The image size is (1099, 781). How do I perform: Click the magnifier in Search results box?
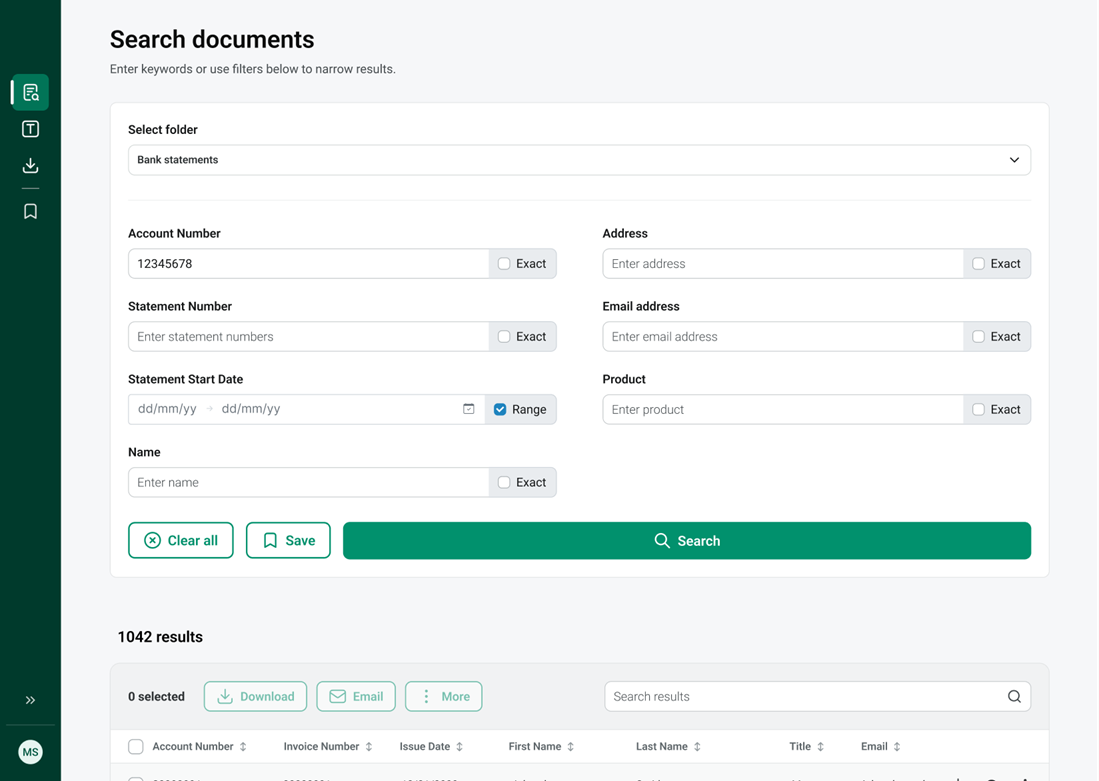[1014, 697]
